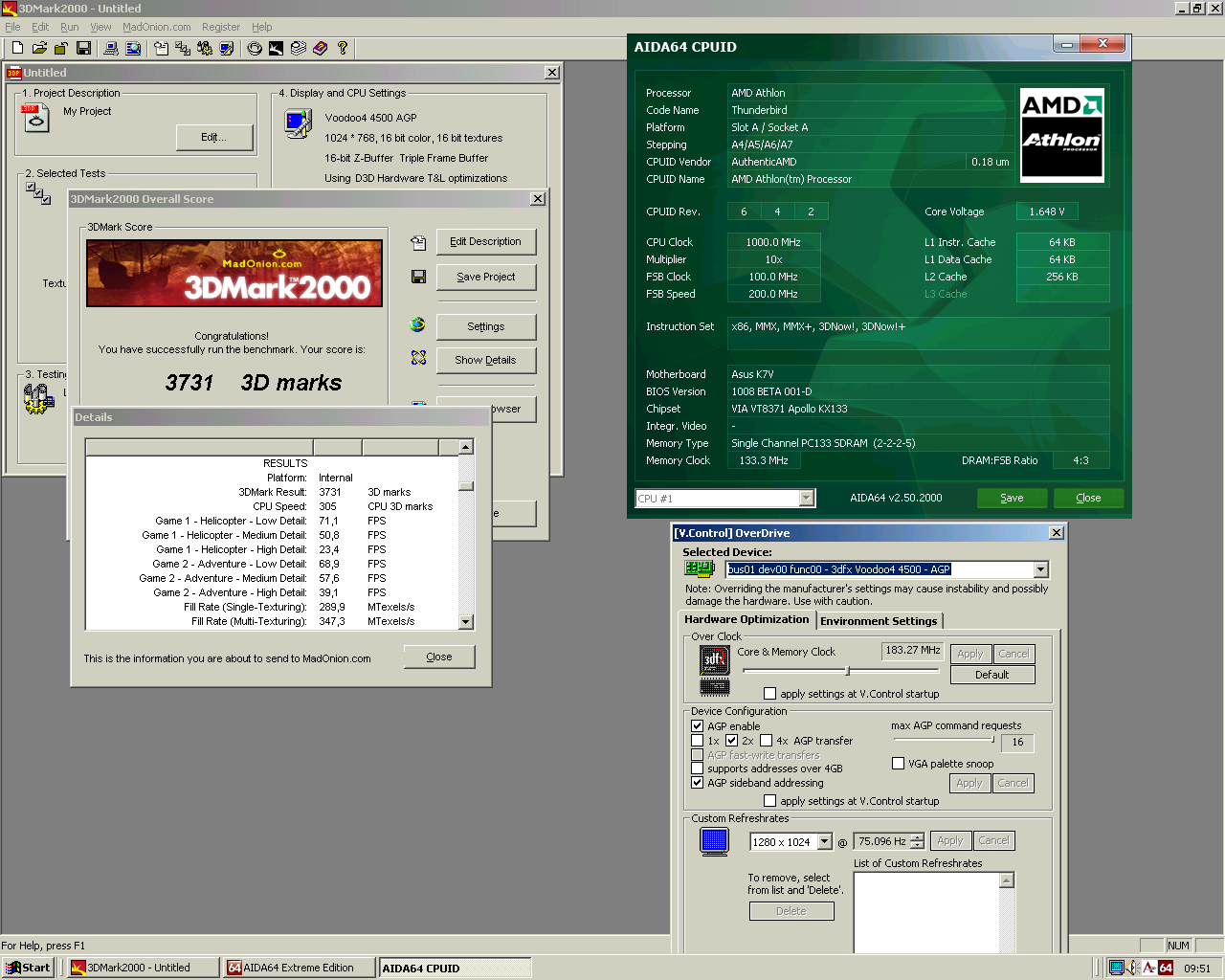The height and width of the screenshot is (980, 1225).
Task: Open the MadOnion.com menu
Action: [x=157, y=27]
